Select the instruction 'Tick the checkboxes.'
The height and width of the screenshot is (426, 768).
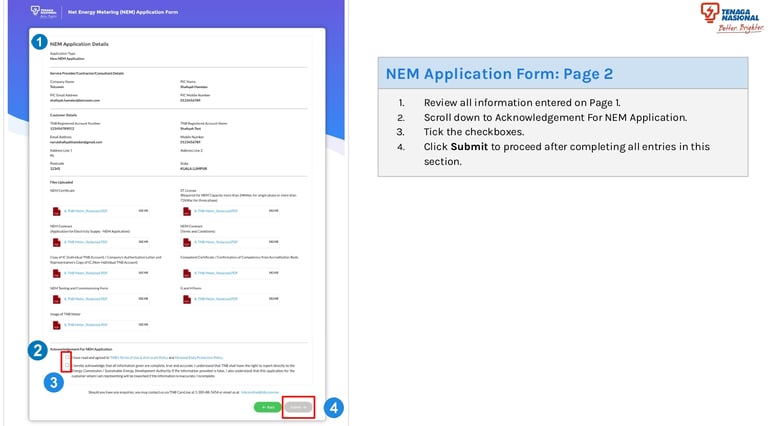(474, 132)
